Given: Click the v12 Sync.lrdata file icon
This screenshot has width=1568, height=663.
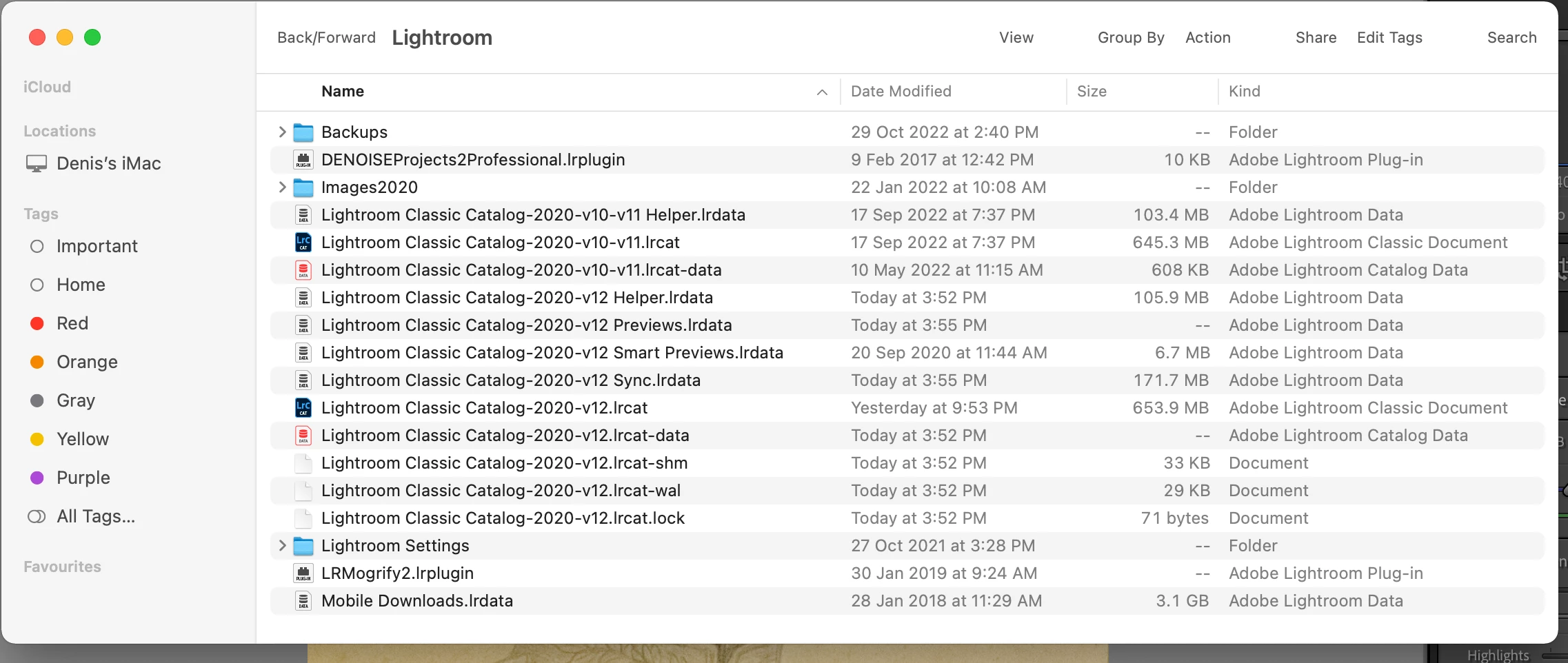Looking at the screenshot, I should click(303, 380).
